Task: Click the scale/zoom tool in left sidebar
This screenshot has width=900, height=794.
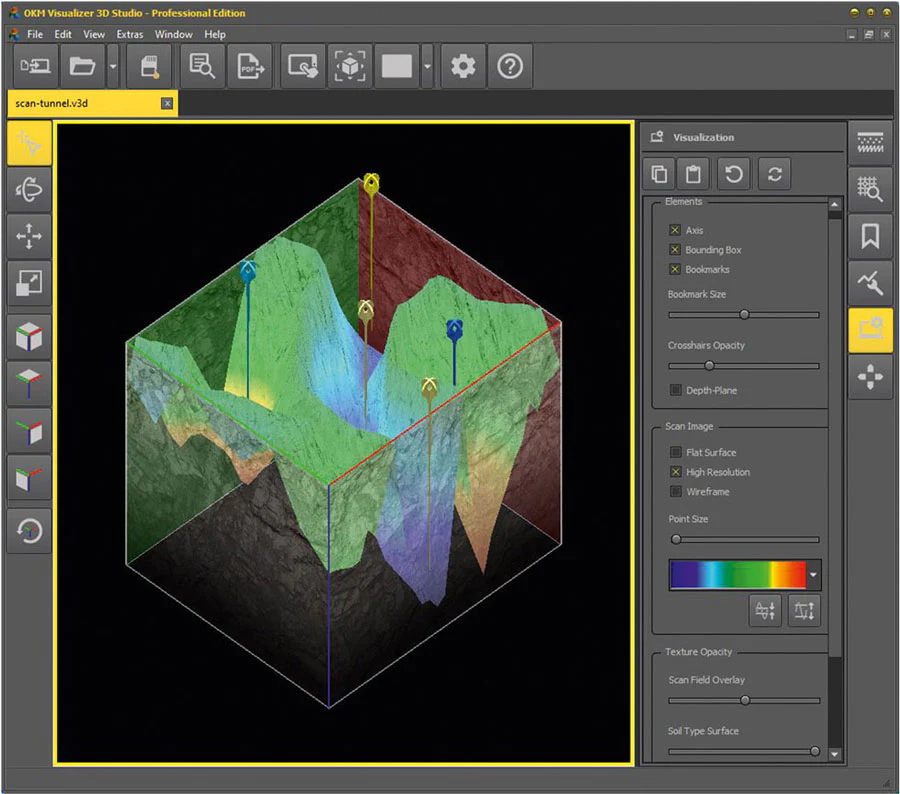Action: click(x=29, y=285)
